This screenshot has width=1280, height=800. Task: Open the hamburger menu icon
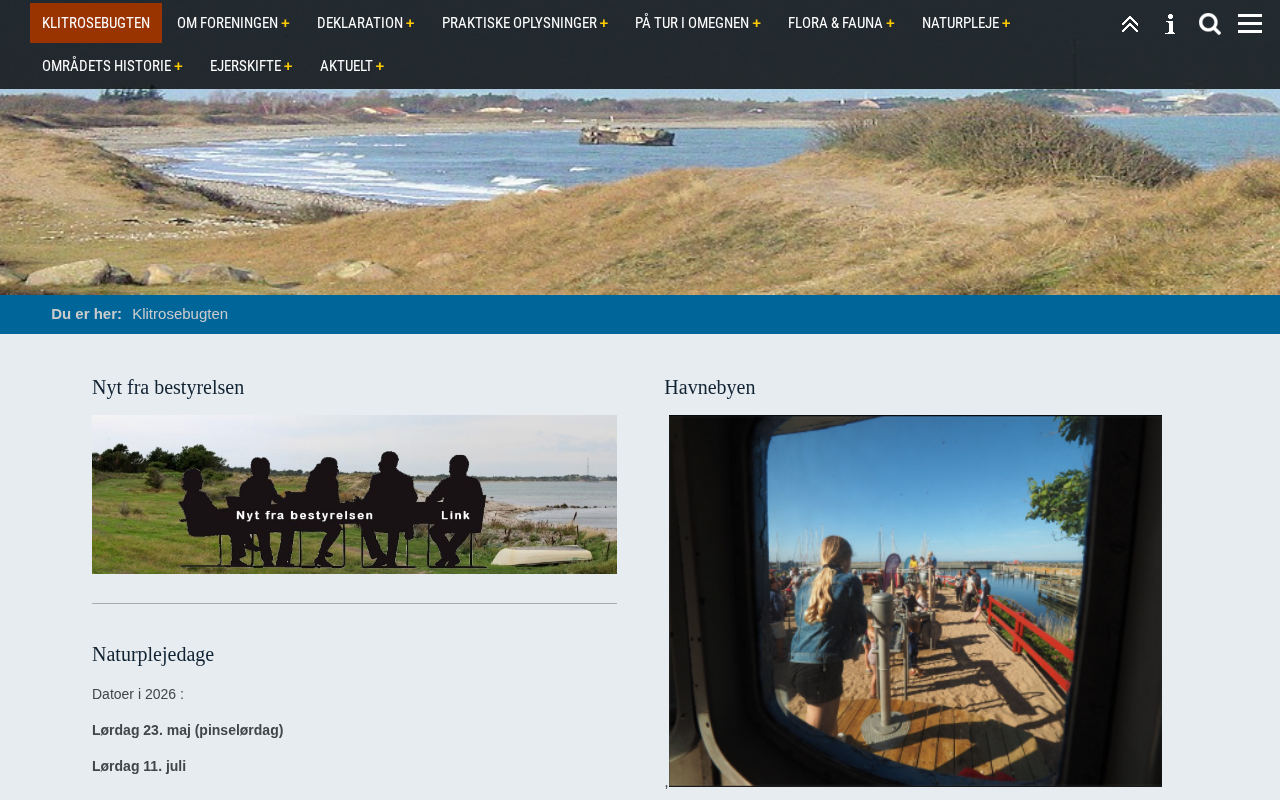[x=1250, y=24]
